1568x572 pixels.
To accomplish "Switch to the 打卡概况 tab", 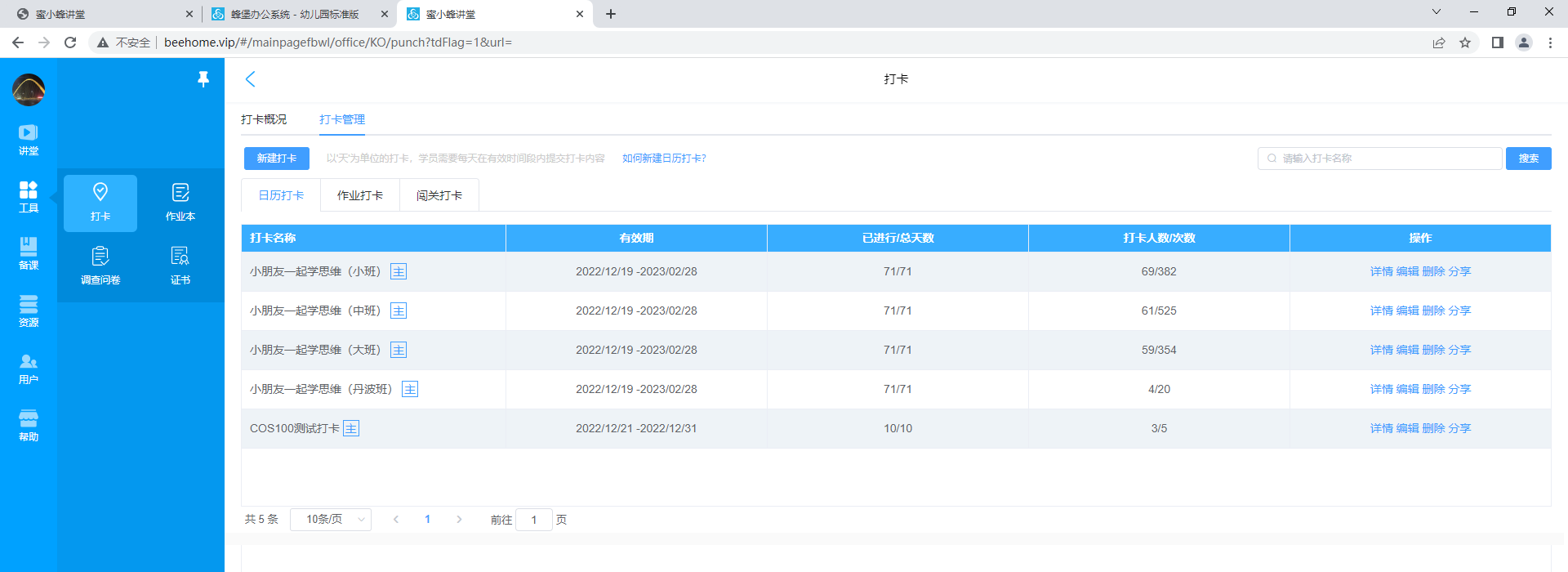I will point(264,119).
